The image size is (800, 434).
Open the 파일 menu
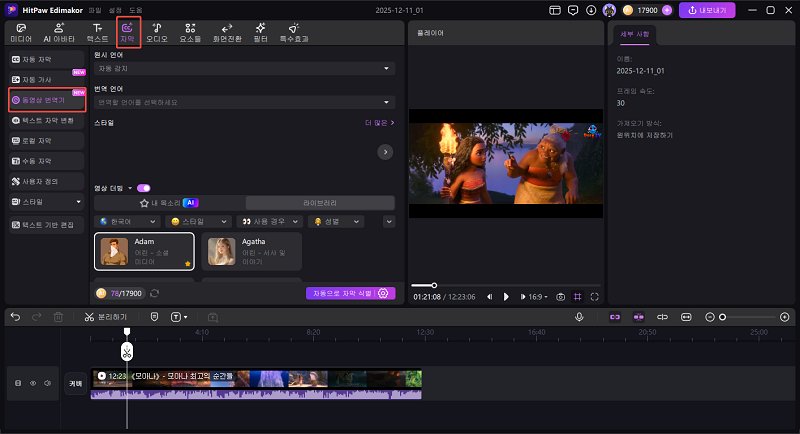pyautogui.click(x=94, y=10)
